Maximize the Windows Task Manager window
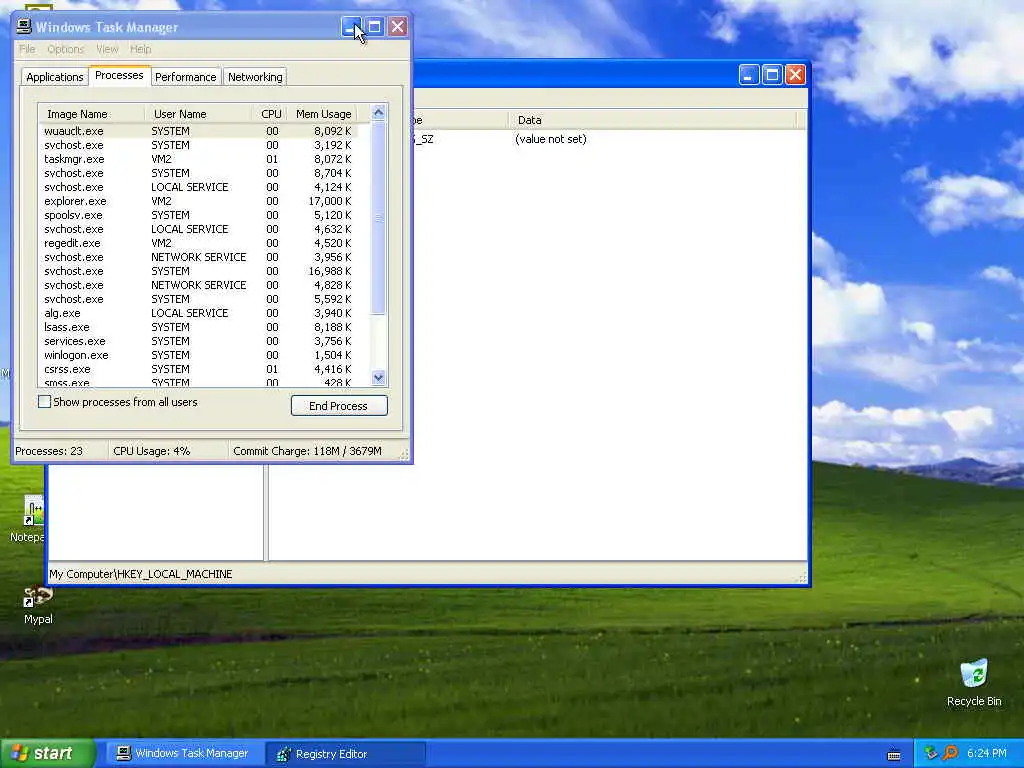The image size is (1024, 768). point(374,27)
